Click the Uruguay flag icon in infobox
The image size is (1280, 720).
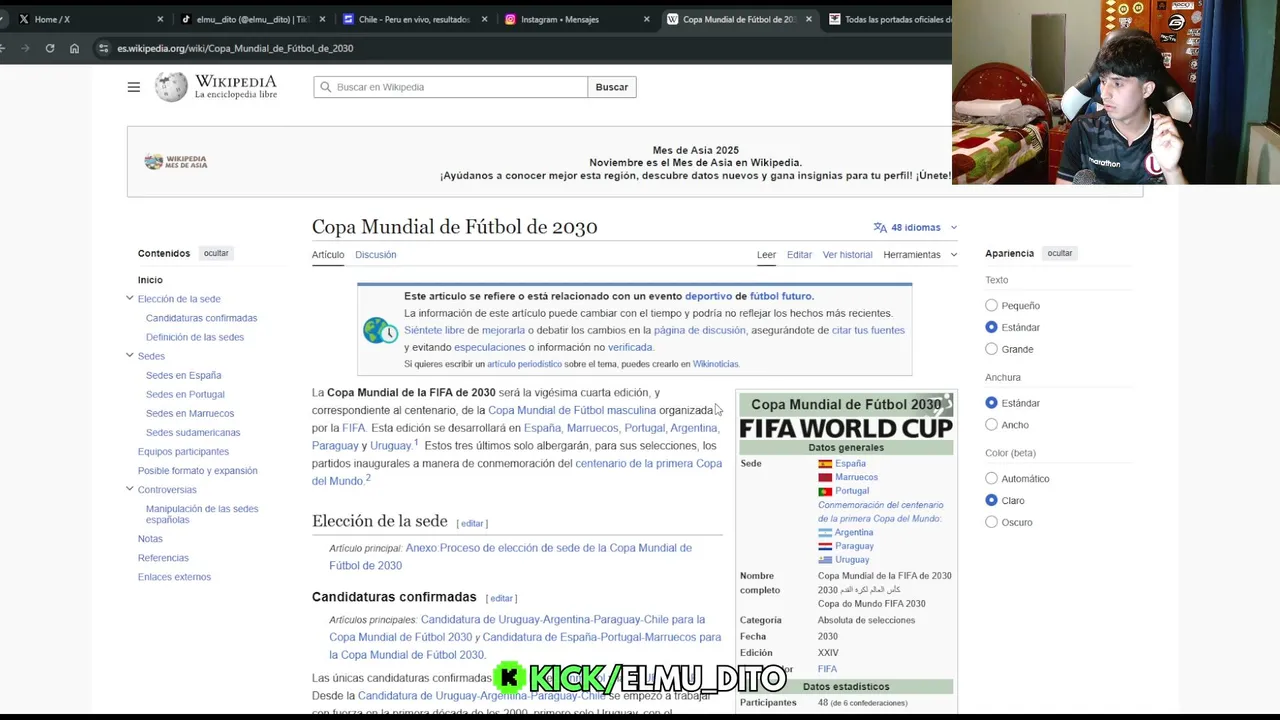tap(825, 559)
